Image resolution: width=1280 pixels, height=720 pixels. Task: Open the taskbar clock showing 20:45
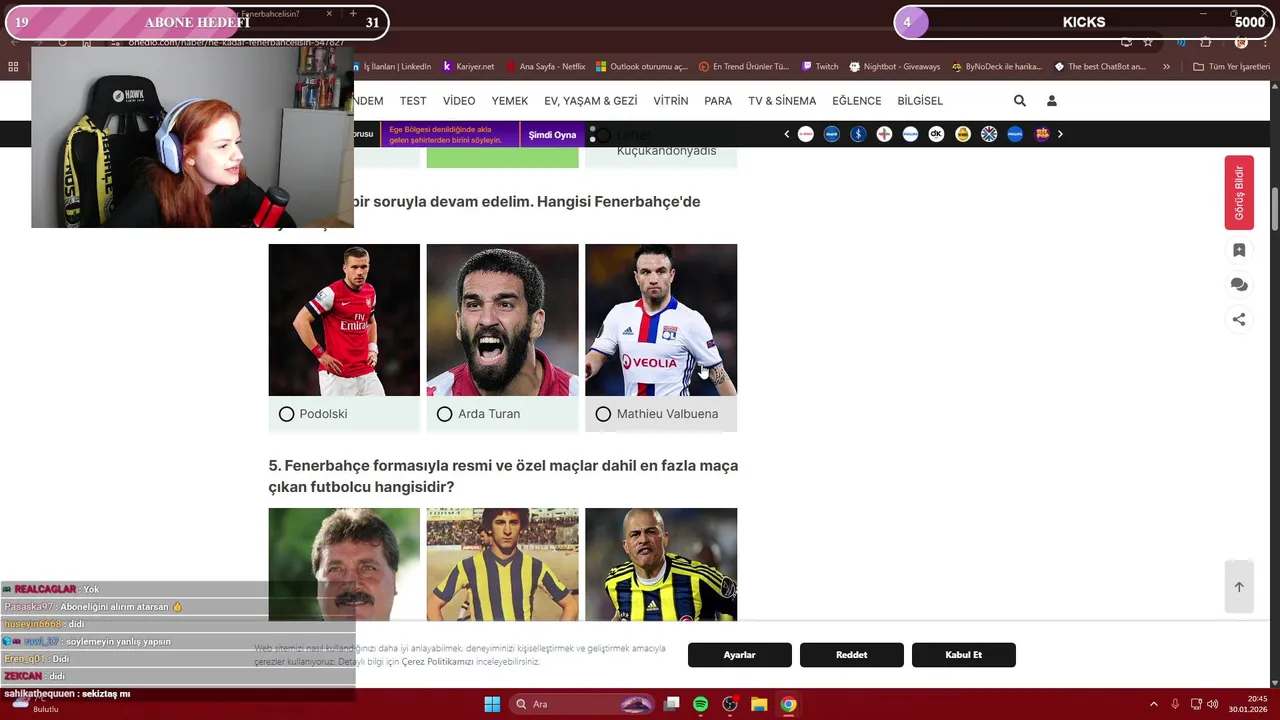pos(1248,704)
